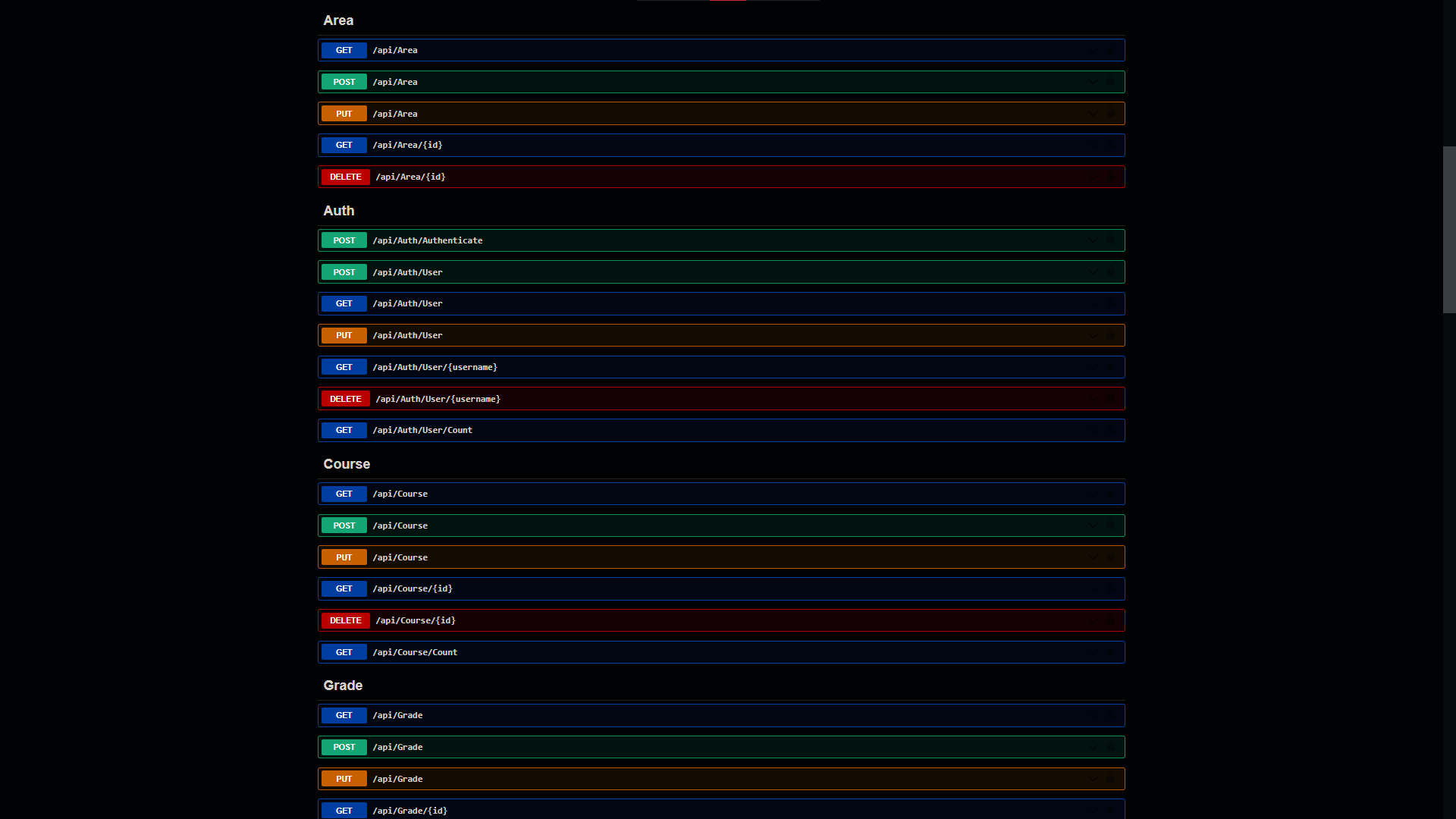This screenshot has height=819, width=1456.
Task: Click the lock icon on POST /api/Grade
Action: click(x=1110, y=747)
